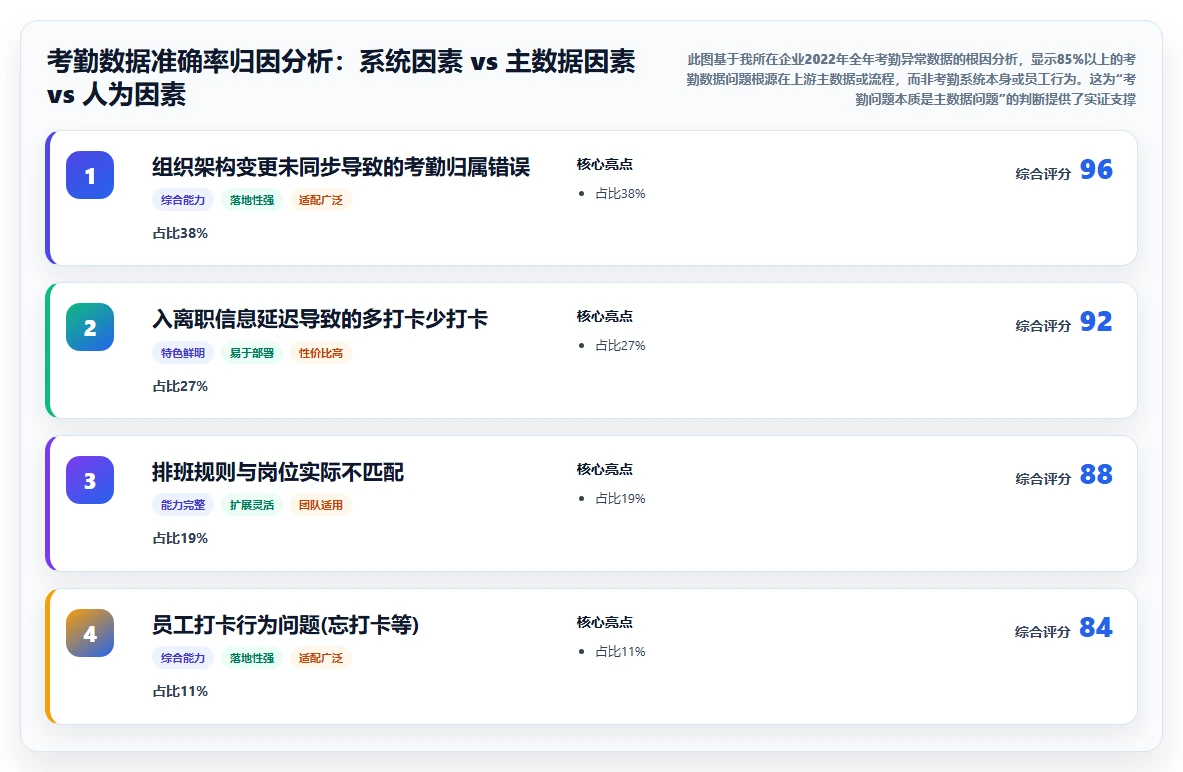1183x772 pixels.
Task: Click the score 92
Action: (1096, 321)
